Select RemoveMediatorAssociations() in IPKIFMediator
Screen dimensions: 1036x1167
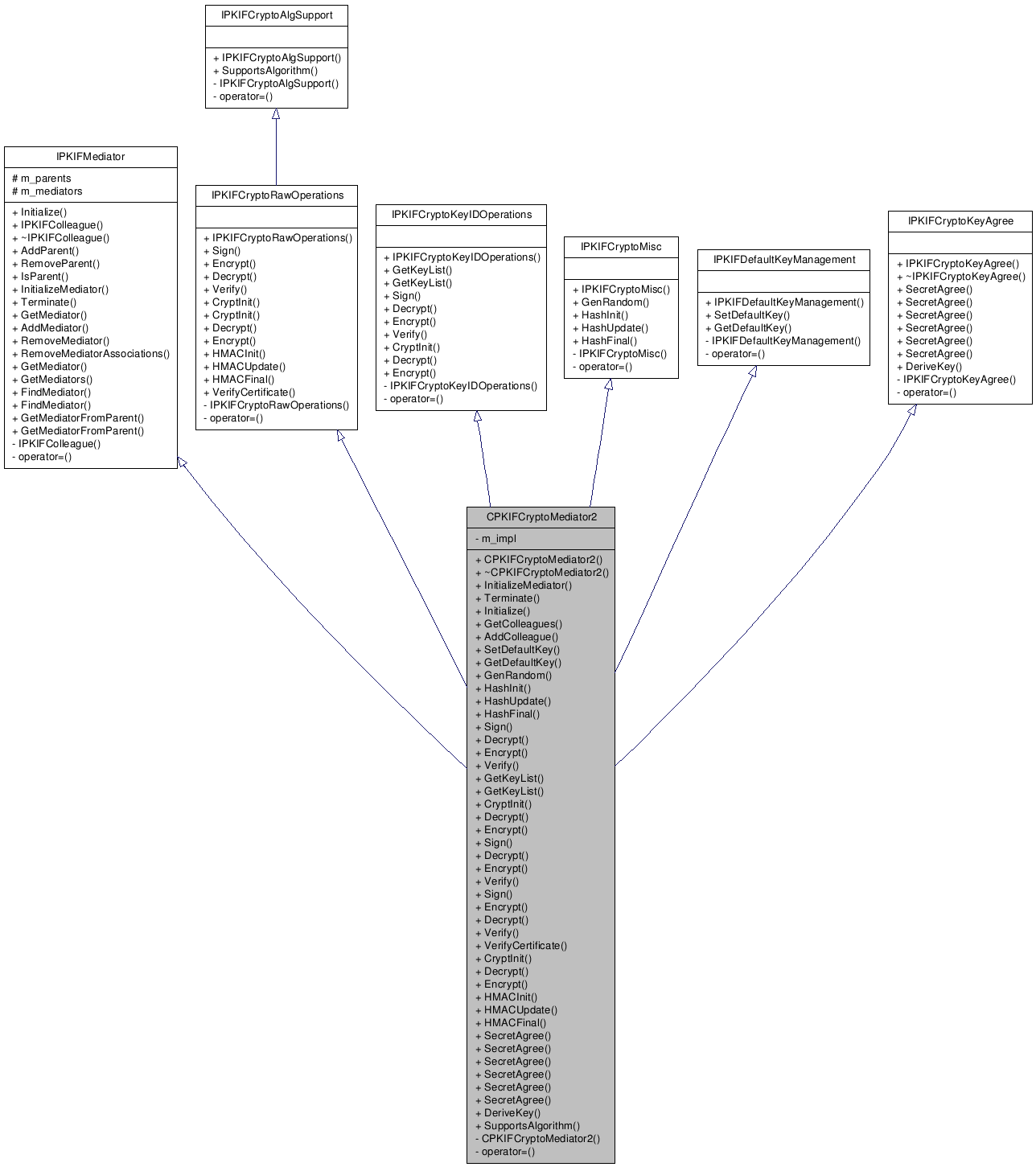(x=91, y=354)
